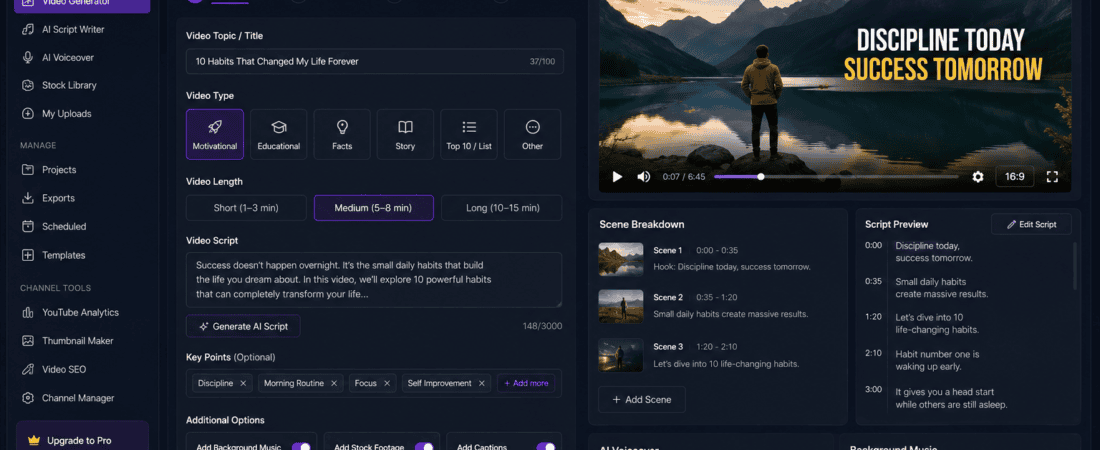Open video player settings gear
1100x450 pixels.
(x=978, y=177)
